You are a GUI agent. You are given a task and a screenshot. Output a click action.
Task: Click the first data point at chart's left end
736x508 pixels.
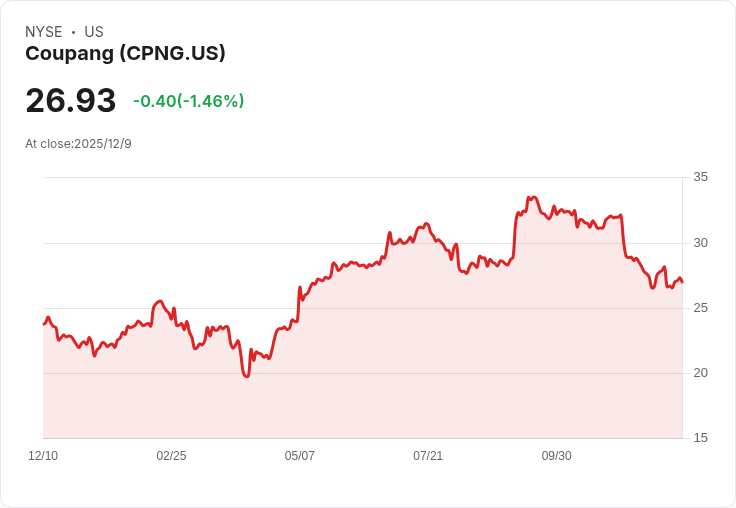tap(44, 324)
